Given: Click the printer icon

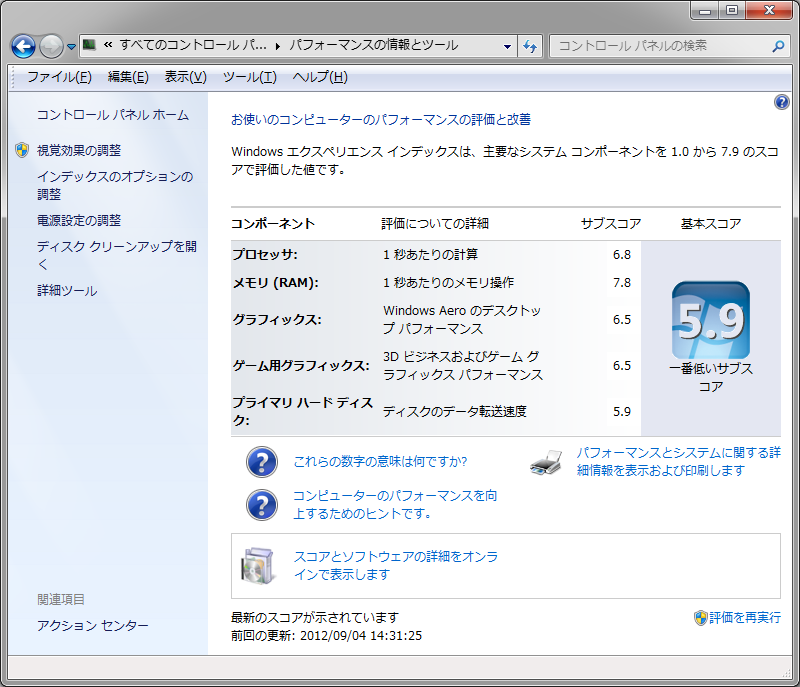Looking at the screenshot, I should coord(546,462).
